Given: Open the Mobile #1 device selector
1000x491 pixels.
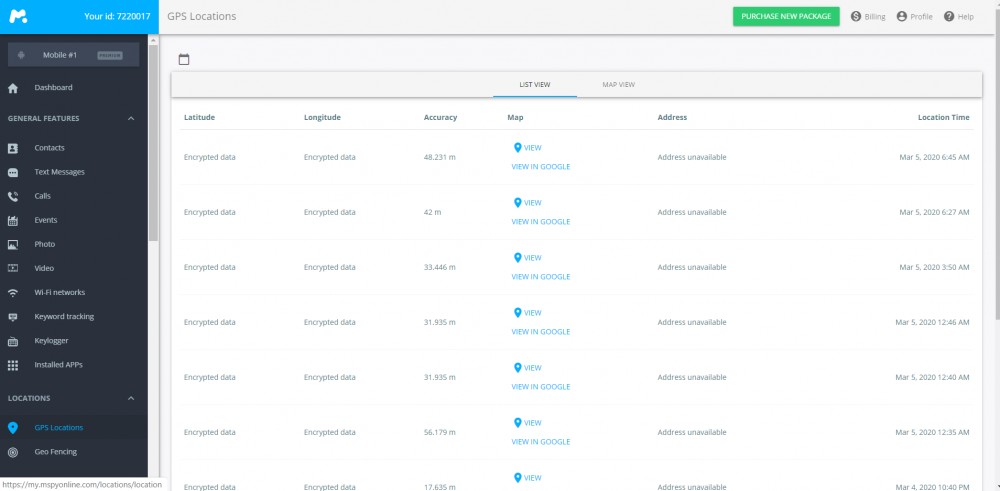Looking at the screenshot, I should [x=73, y=55].
